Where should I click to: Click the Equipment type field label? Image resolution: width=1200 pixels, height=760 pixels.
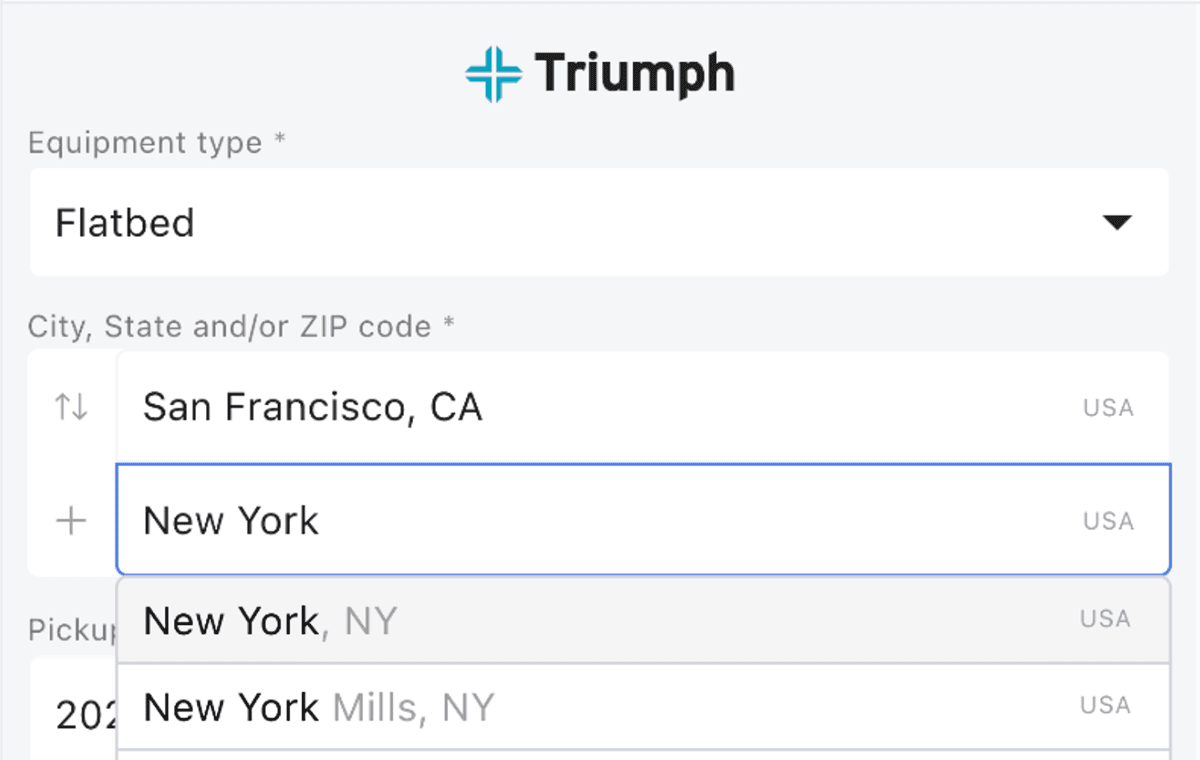pyautogui.click(x=157, y=143)
